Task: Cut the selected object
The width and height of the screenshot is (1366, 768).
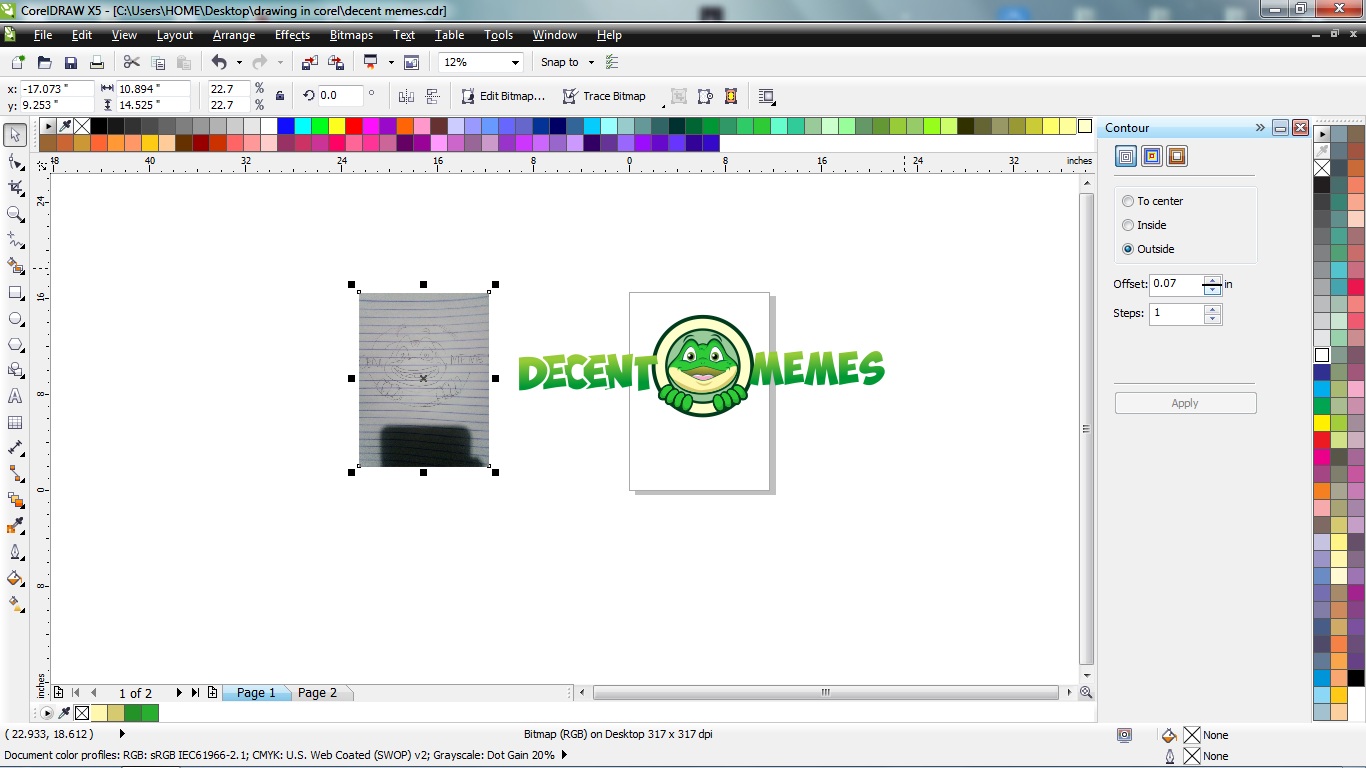Action: coord(132,62)
